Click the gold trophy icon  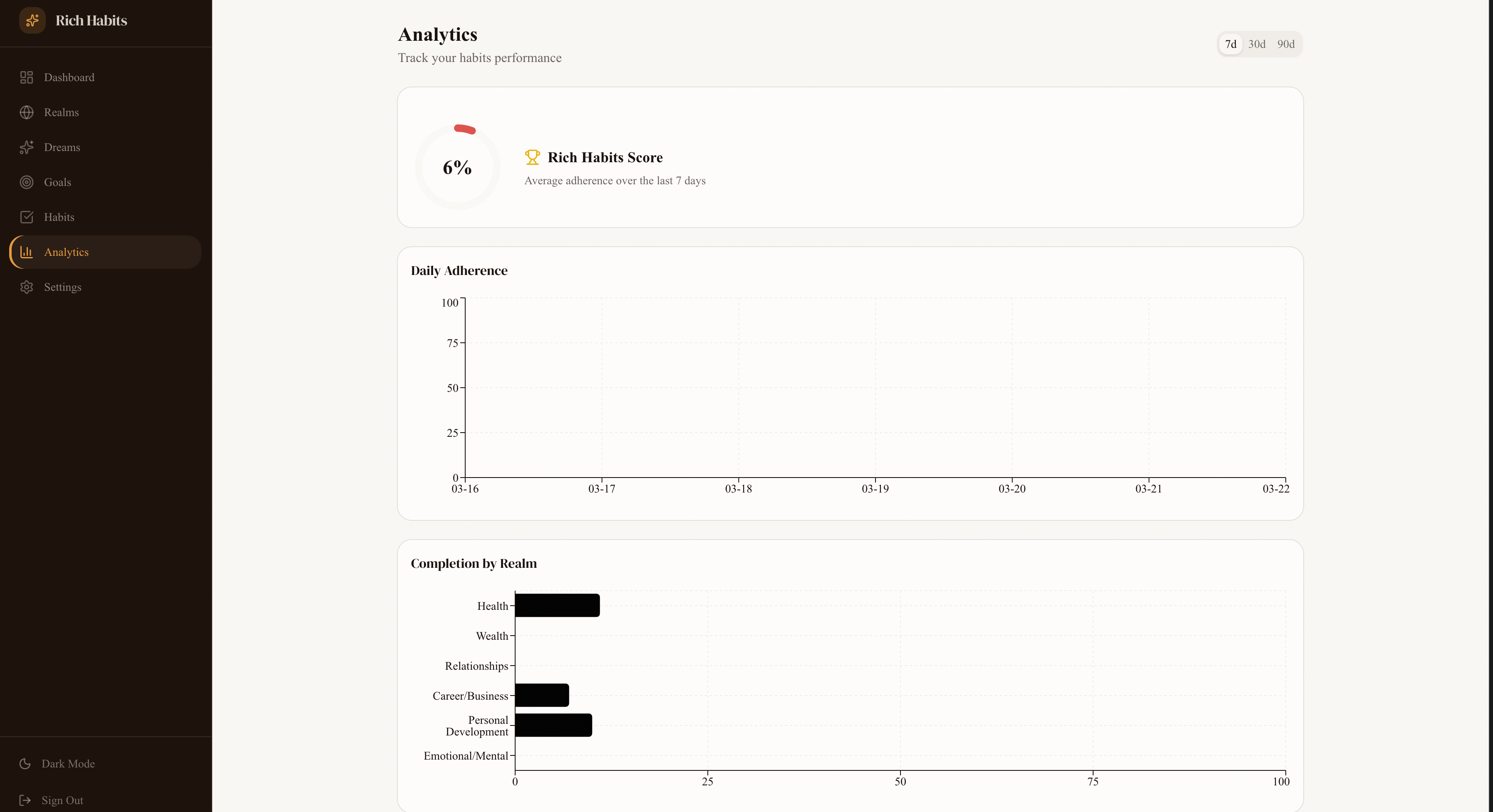click(x=532, y=157)
